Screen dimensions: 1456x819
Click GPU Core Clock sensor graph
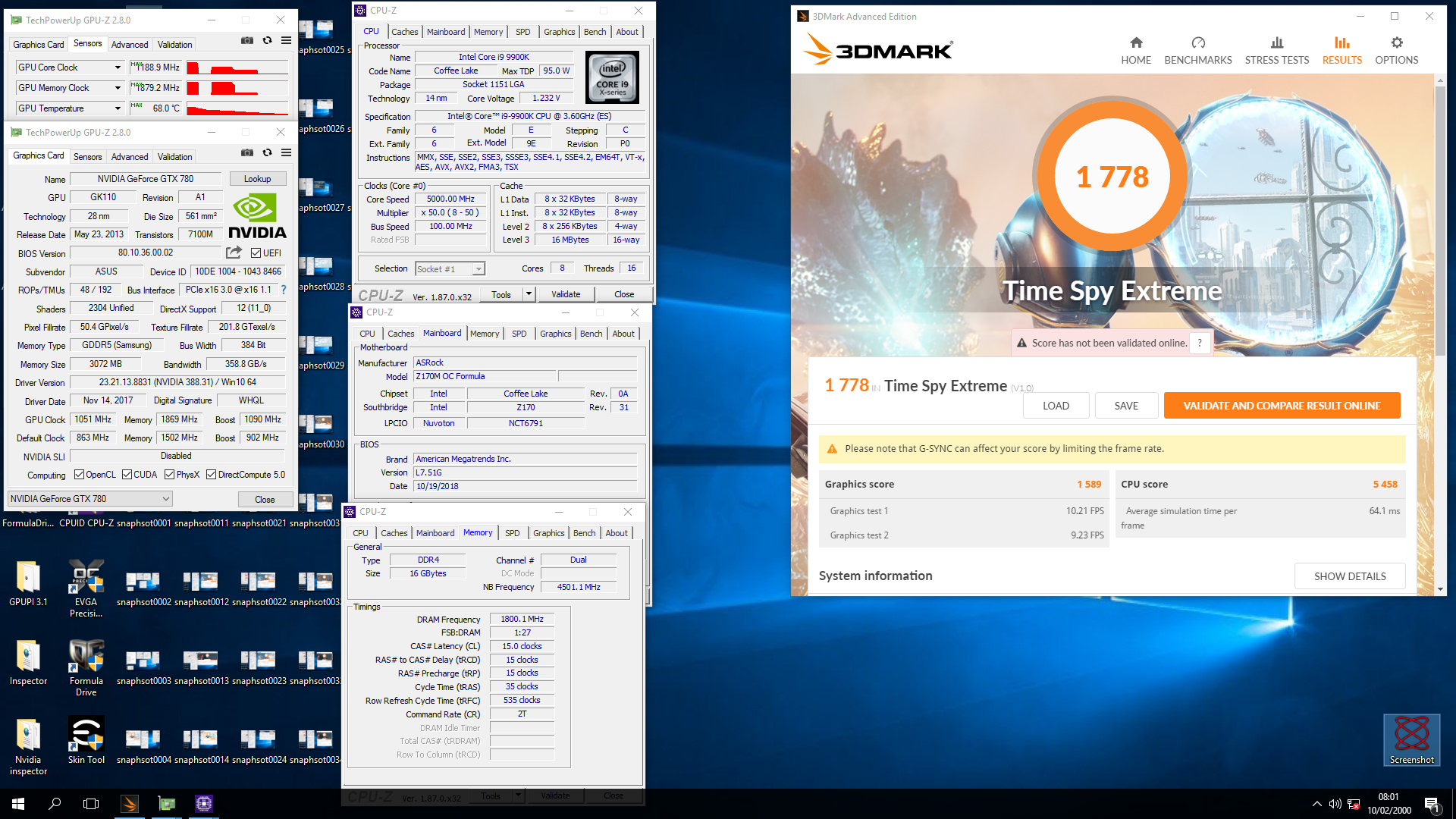point(237,67)
